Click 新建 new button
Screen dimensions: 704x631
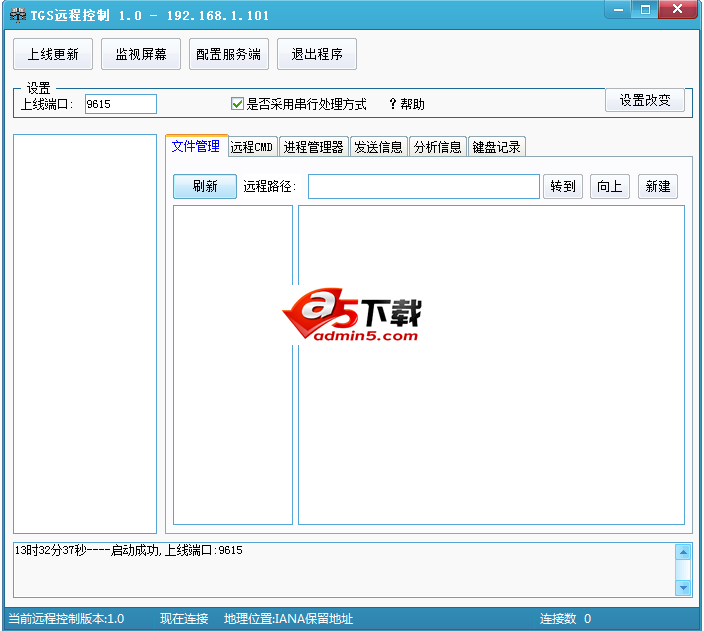(x=658, y=186)
